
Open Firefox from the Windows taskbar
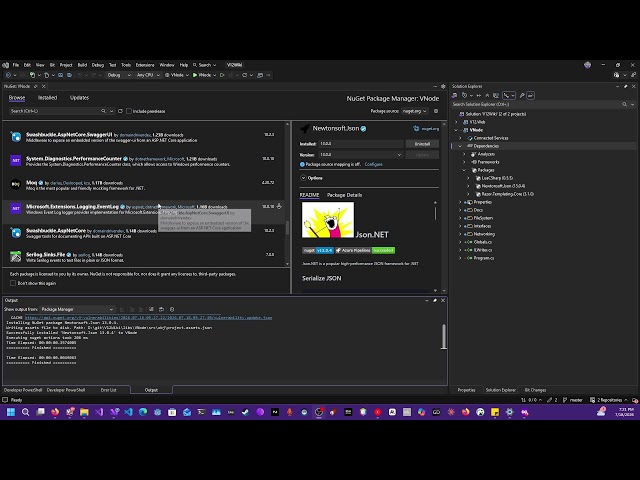[55, 412]
